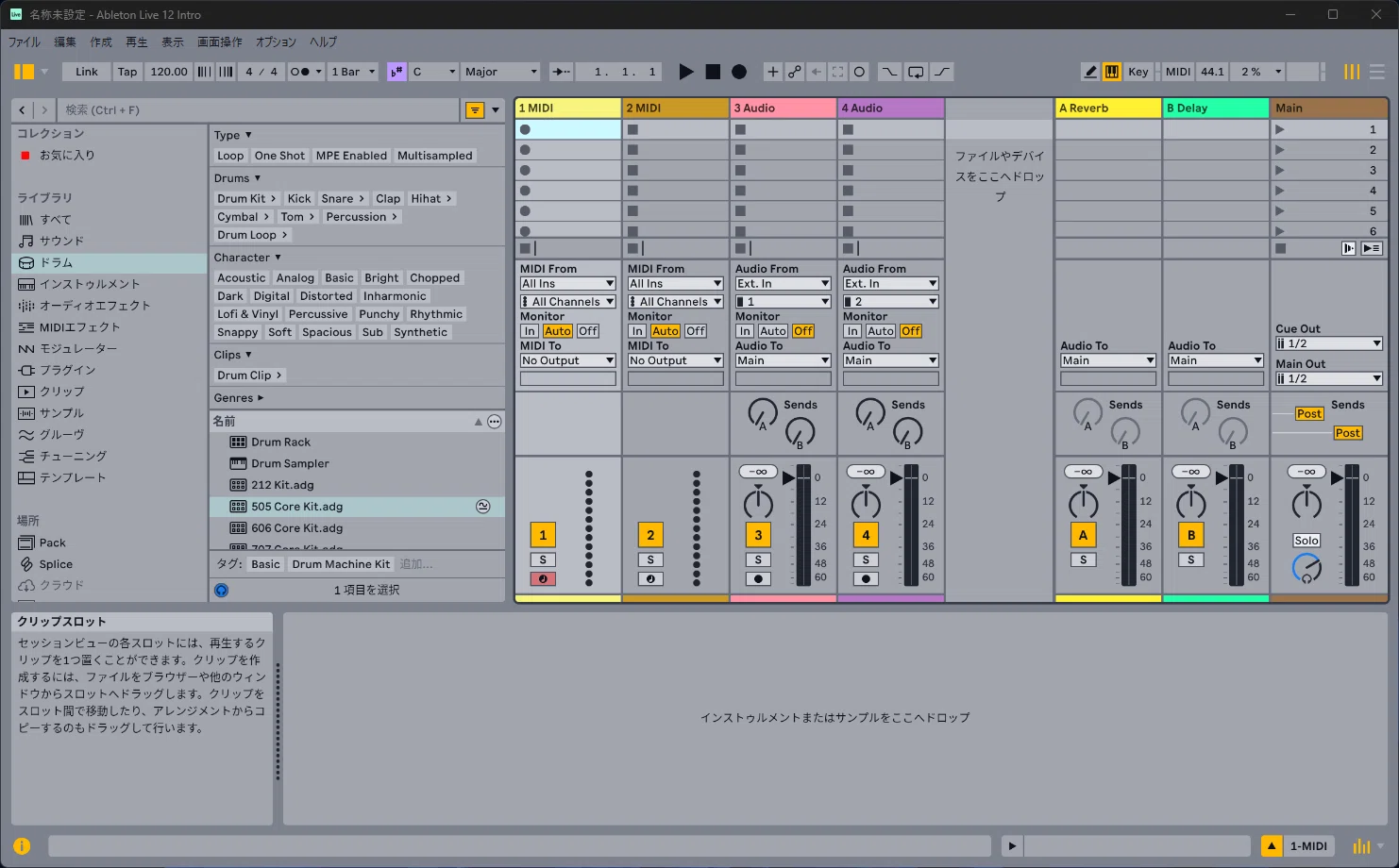Image resolution: width=1399 pixels, height=868 pixels.
Task: Open the 表示 menu
Action: [173, 42]
